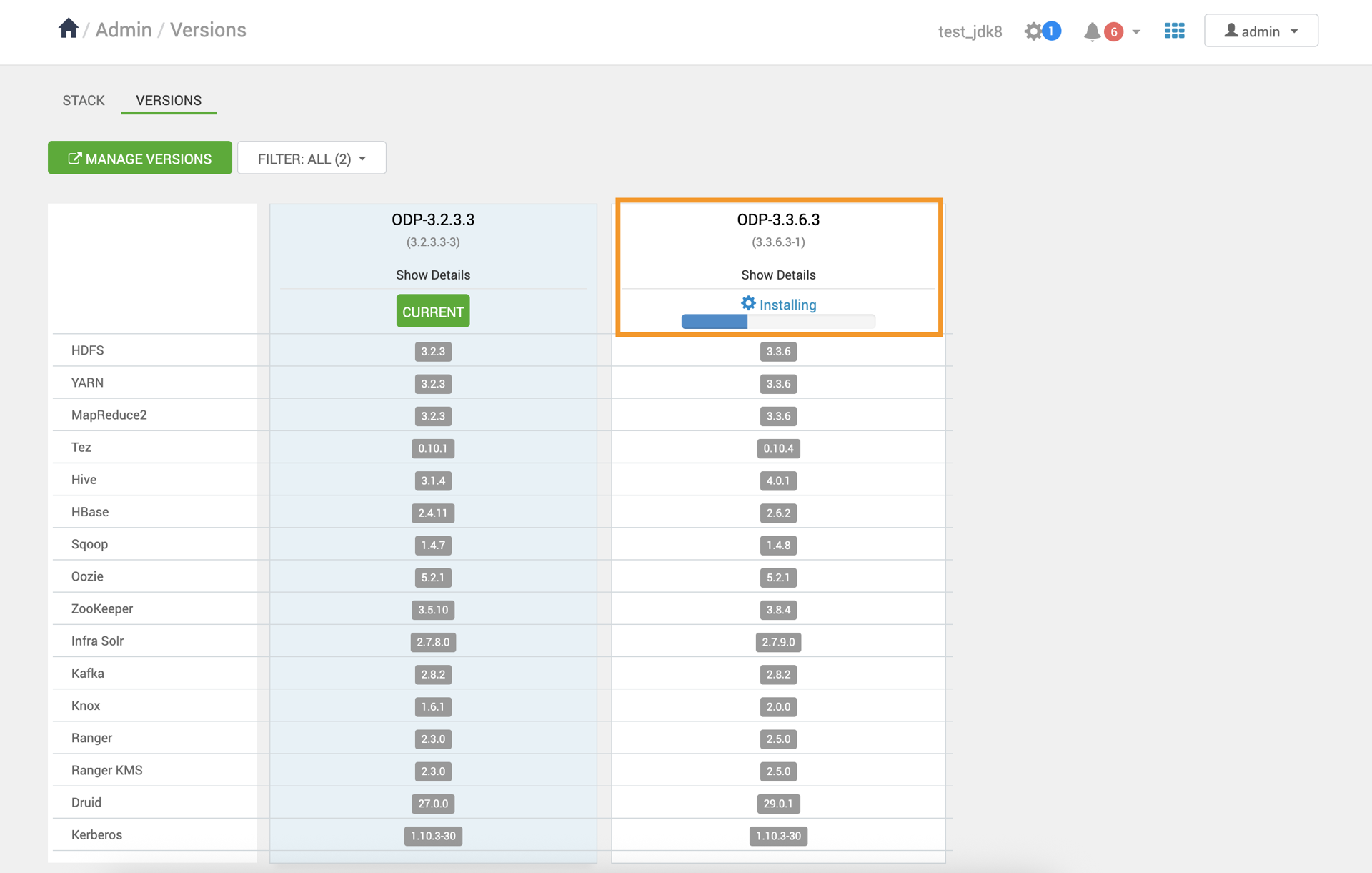Screen dimensions: 1372x873
Task: Show Details for ODP-3.2.3.3
Action: 433,275
